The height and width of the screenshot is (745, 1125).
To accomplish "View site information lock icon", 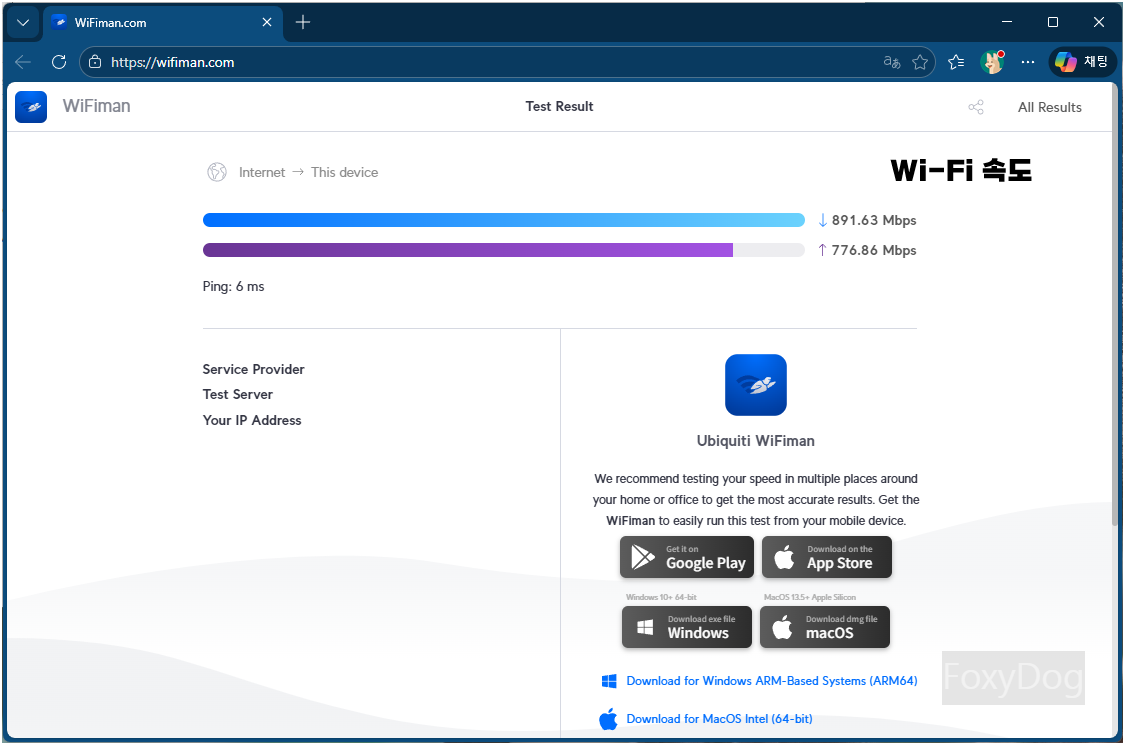I will click(95, 62).
